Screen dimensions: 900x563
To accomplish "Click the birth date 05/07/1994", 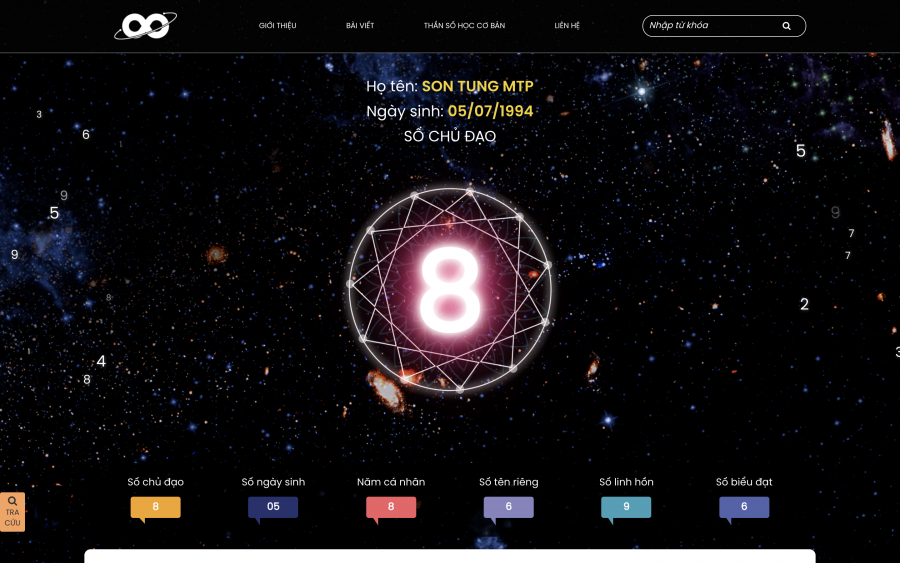I will coord(490,111).
